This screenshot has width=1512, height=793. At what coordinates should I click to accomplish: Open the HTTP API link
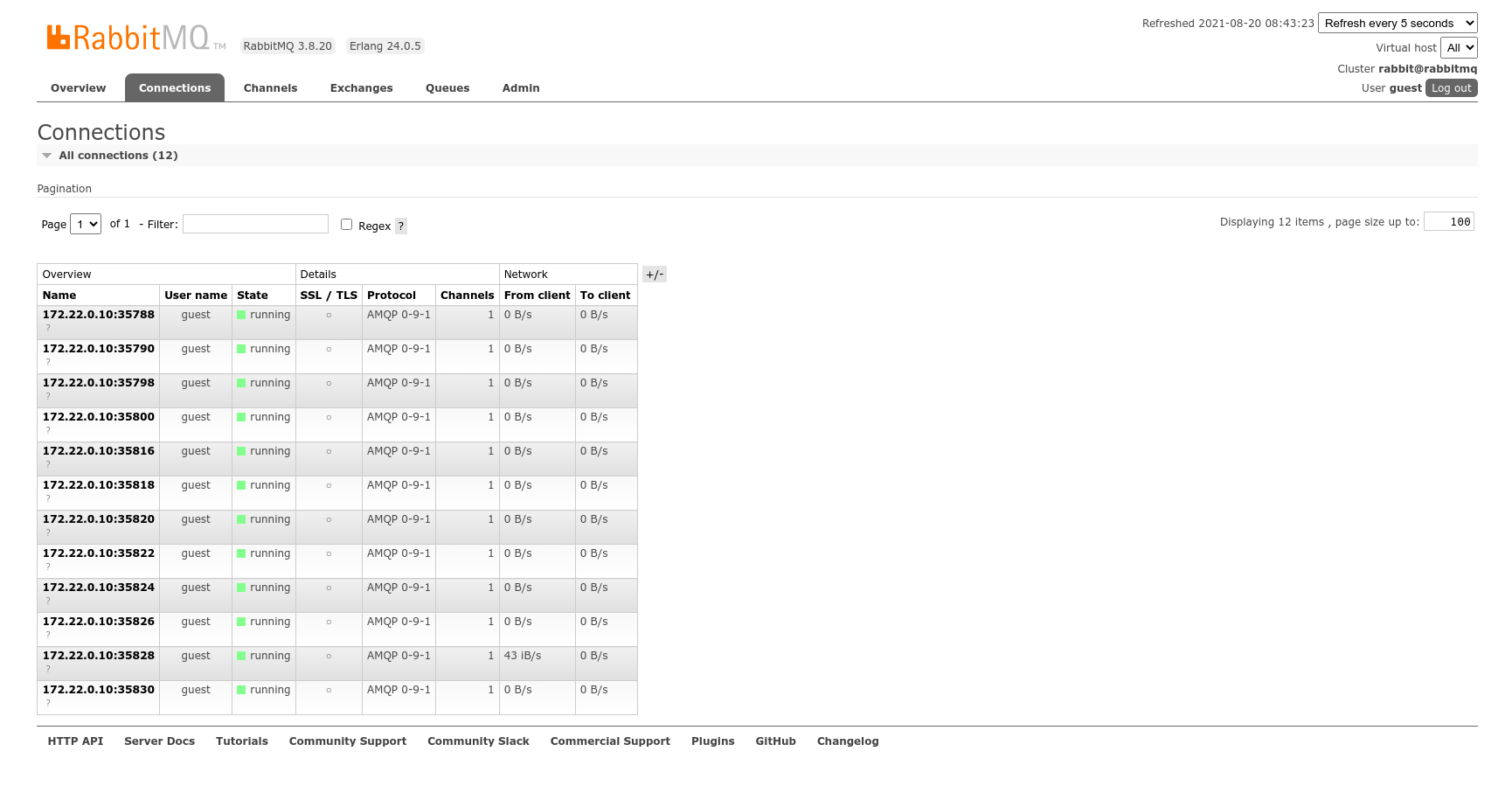(75, 741)
